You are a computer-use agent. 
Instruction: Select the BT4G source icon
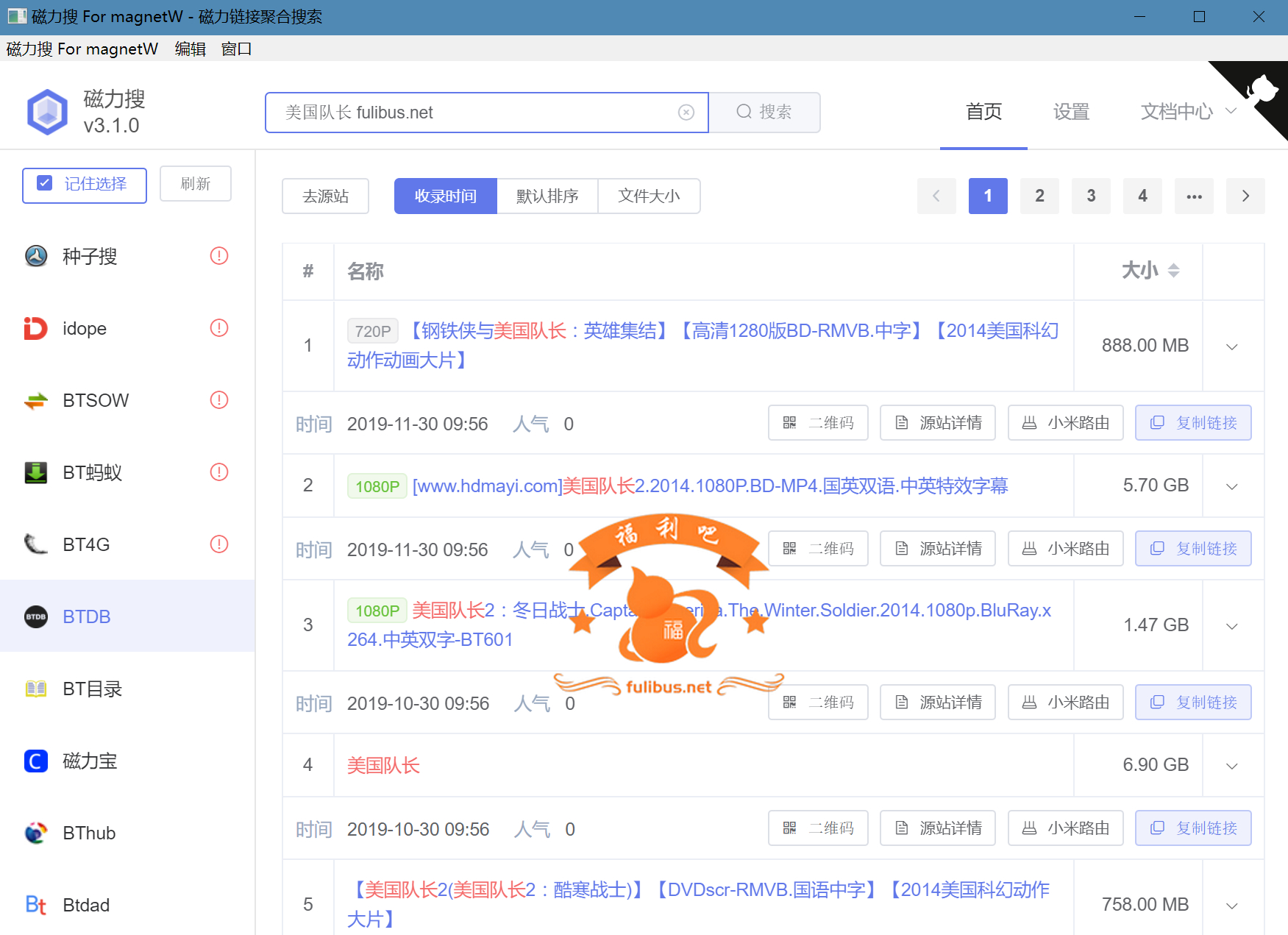(x=36, y=544)
